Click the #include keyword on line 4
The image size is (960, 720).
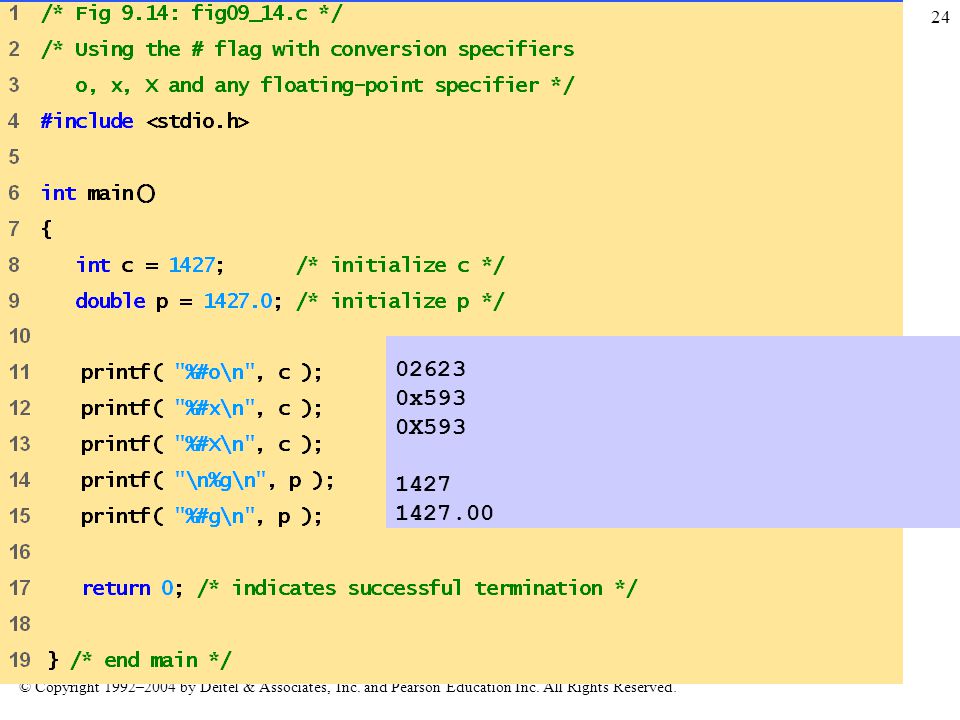coord(87,121)
